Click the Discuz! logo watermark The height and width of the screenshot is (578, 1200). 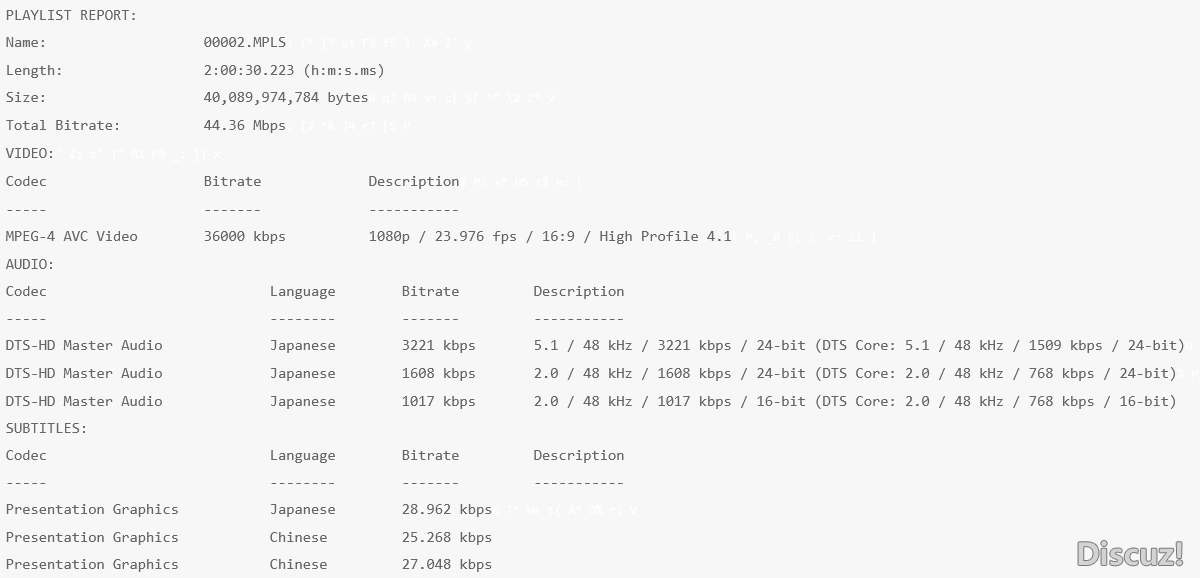click(1130, 553)
